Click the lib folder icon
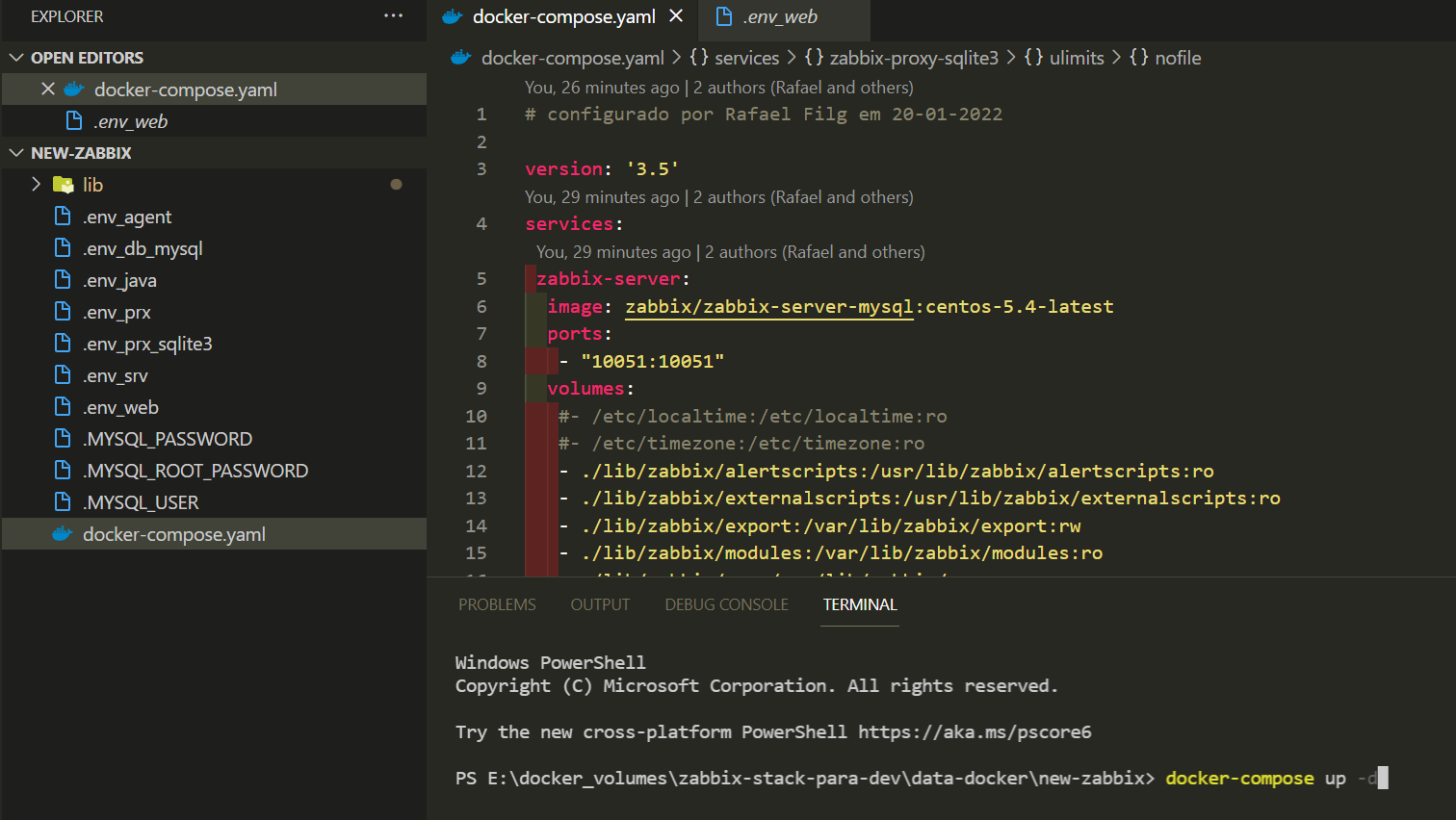 click(x=64, y=184)
